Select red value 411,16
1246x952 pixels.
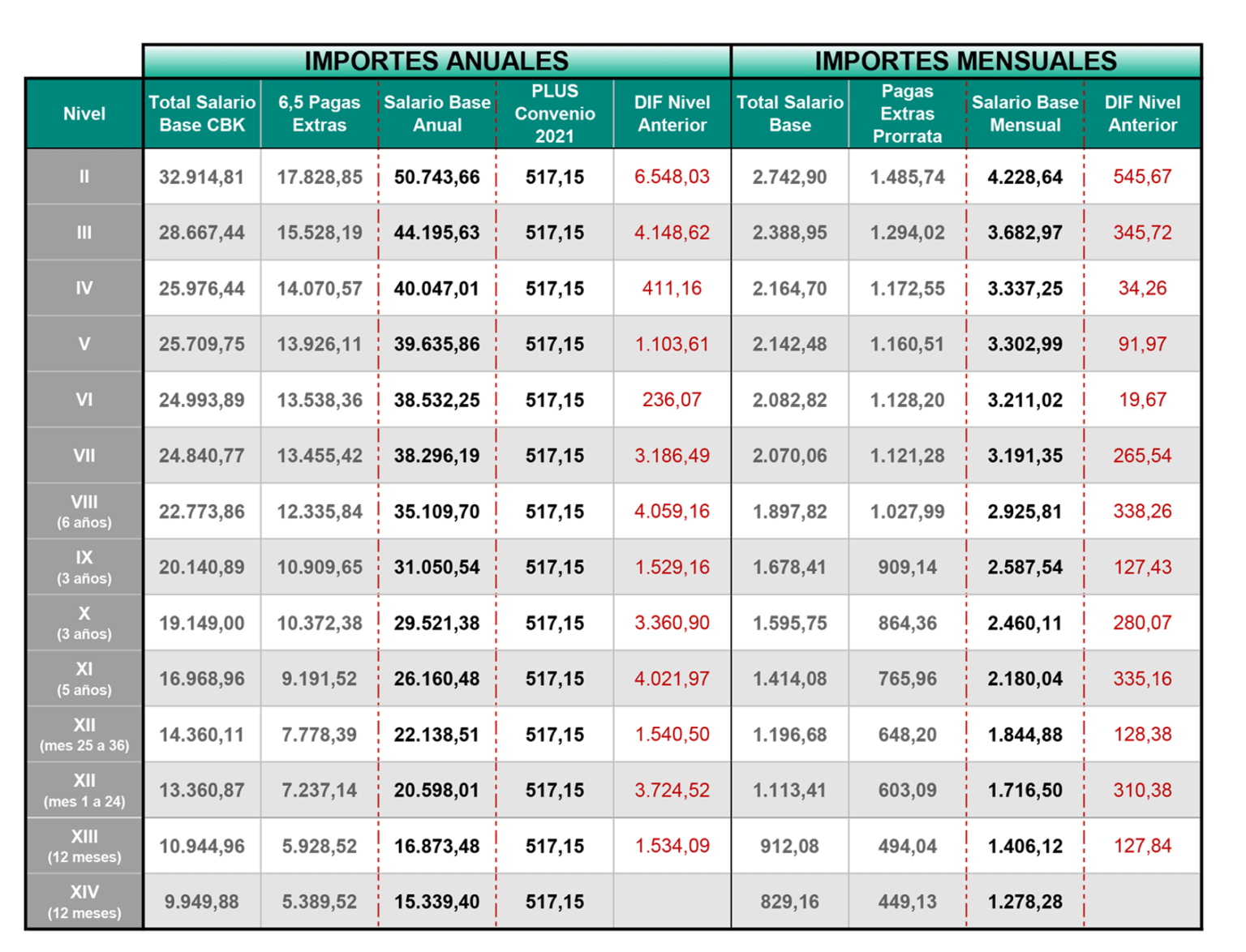tap(672, 289)
